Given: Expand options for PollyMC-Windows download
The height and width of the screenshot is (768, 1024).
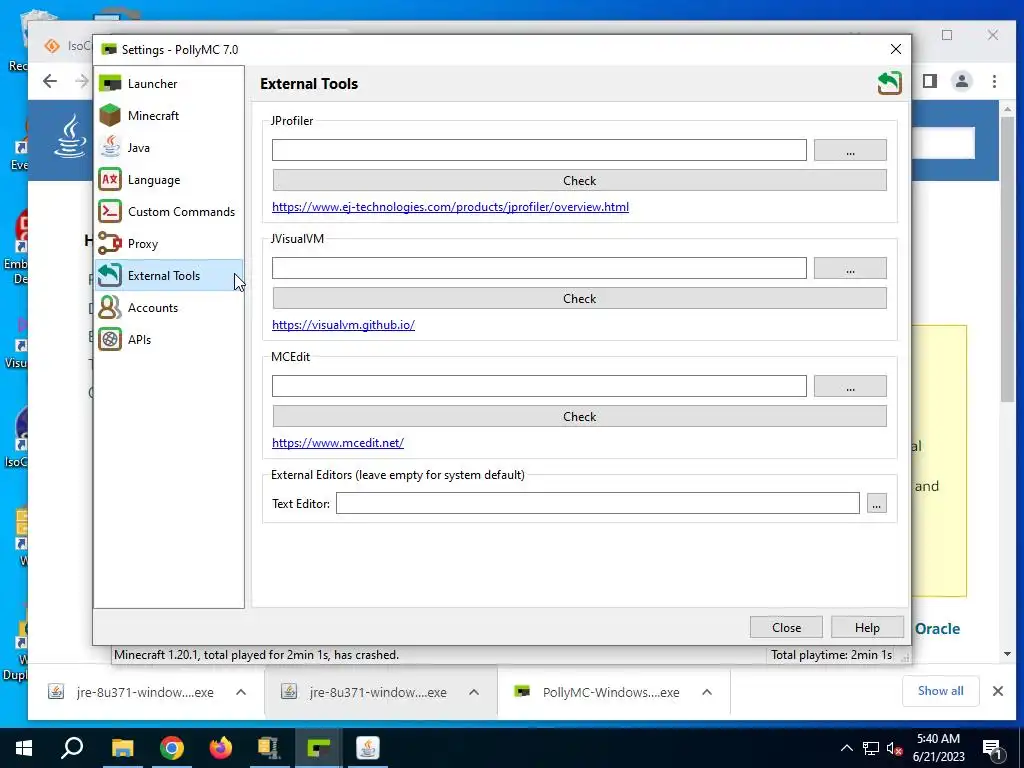Looking at the screenshot, I should tap(707, 692).
